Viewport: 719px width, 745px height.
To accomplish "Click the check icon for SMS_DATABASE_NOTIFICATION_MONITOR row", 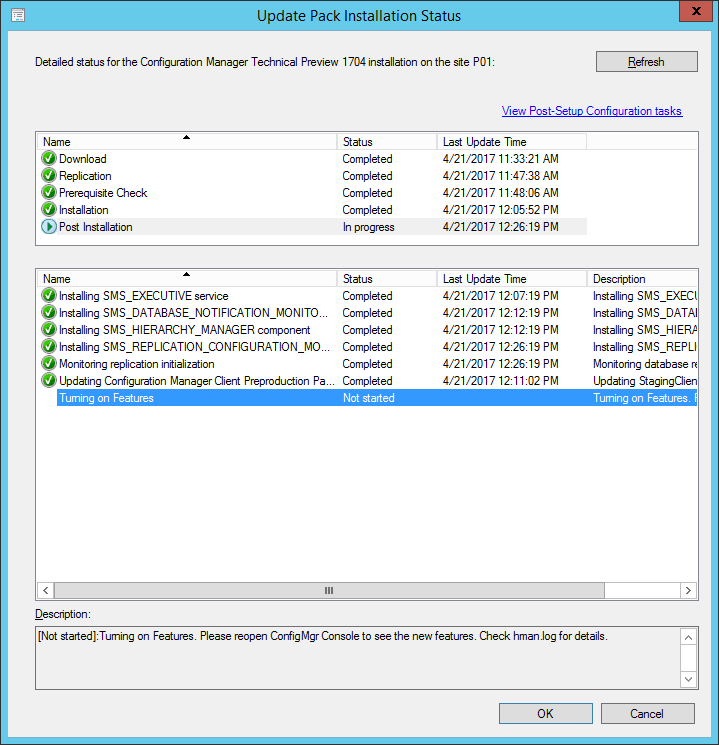I will click(48, 312).
